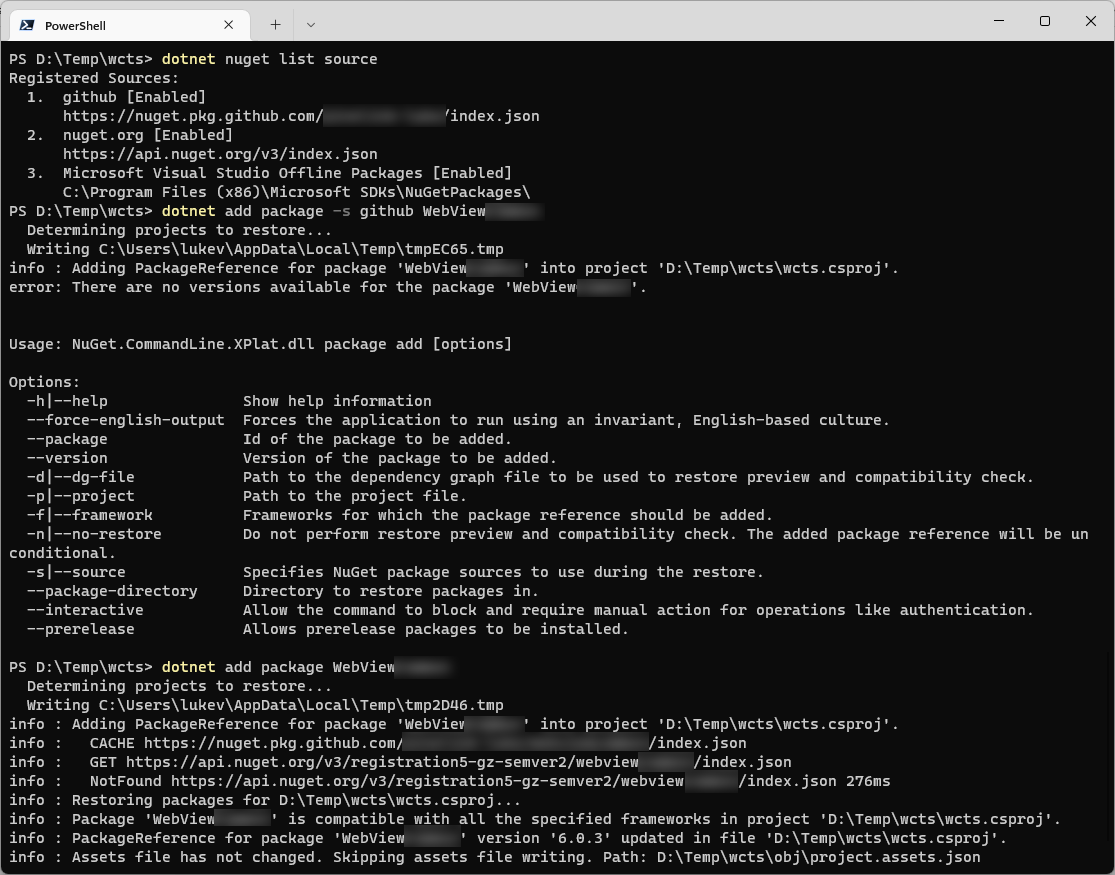Screen dimensions: 1115x875
Task: Click the '--force-english-output' option
Action: click(x=125, y=420)
